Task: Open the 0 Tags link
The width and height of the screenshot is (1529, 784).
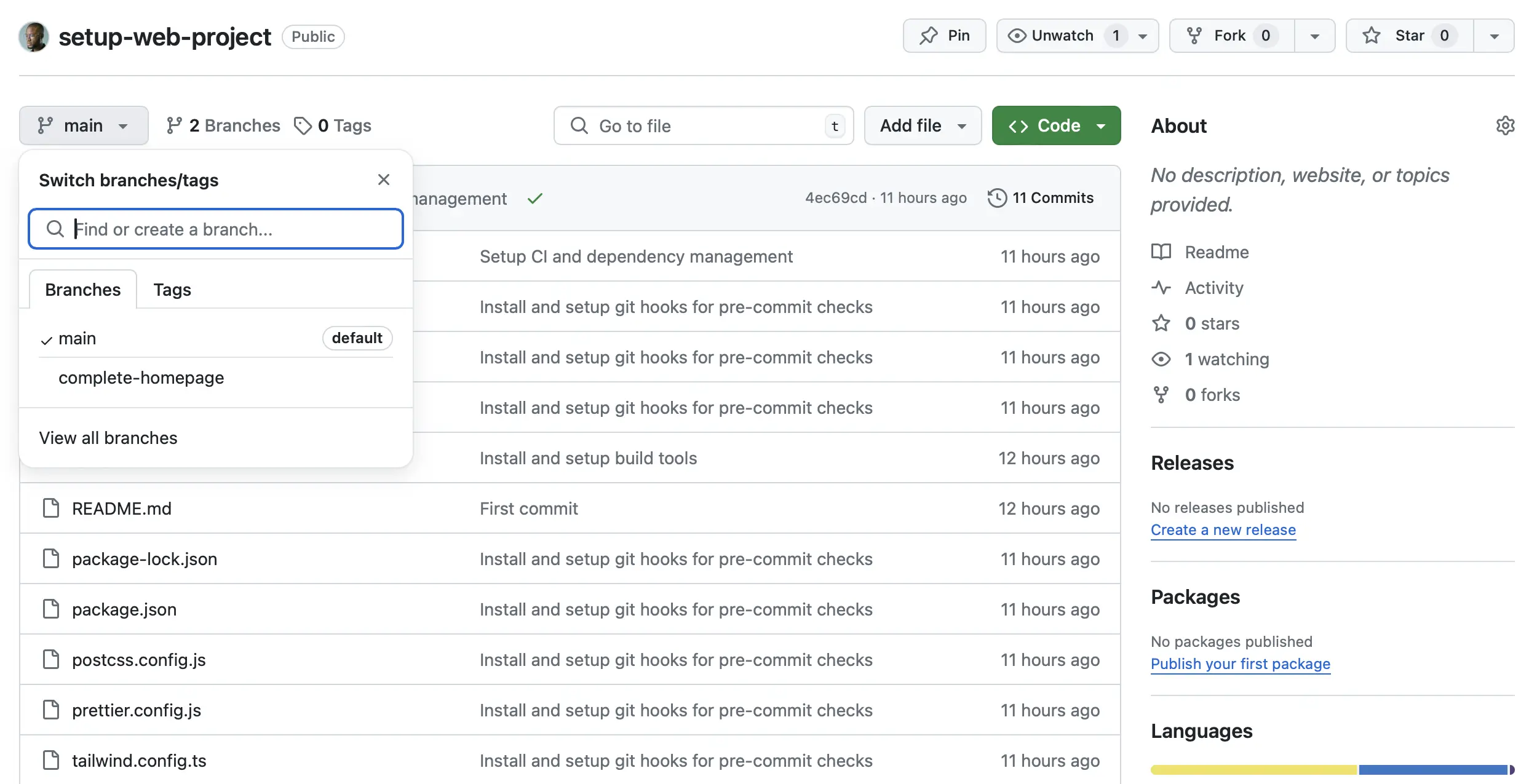Action: click(x=333, y=125)
